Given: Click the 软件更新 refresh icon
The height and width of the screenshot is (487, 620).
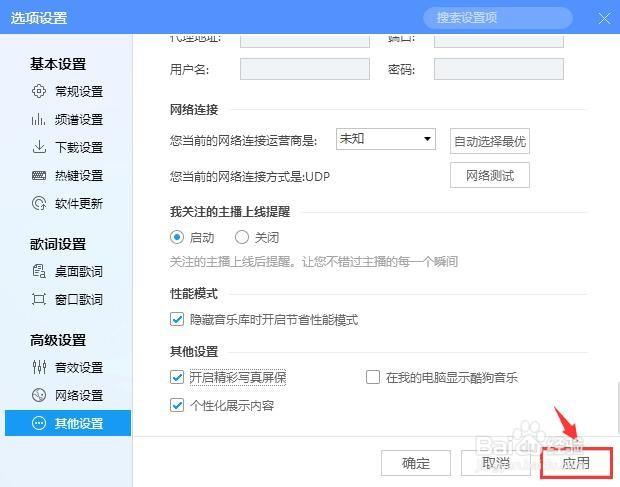Looking at the screenshot, I should (39, 203).
